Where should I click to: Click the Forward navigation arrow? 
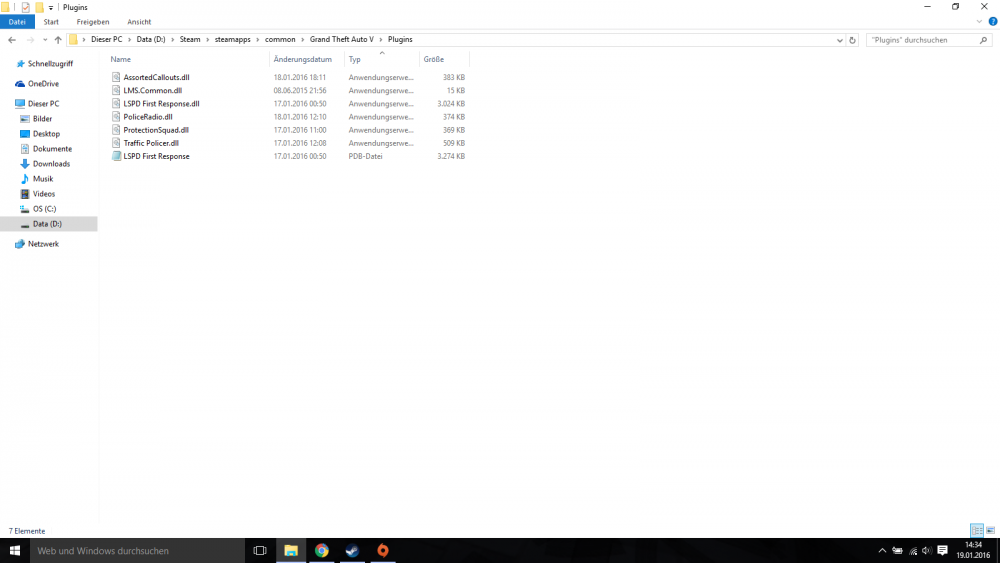click(30, 40)
